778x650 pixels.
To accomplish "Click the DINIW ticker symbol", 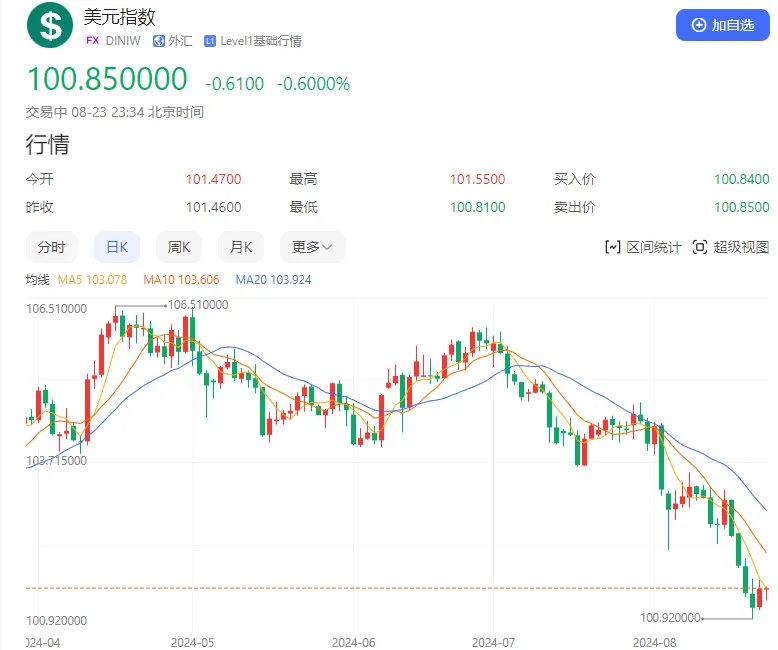I will 123,41.
